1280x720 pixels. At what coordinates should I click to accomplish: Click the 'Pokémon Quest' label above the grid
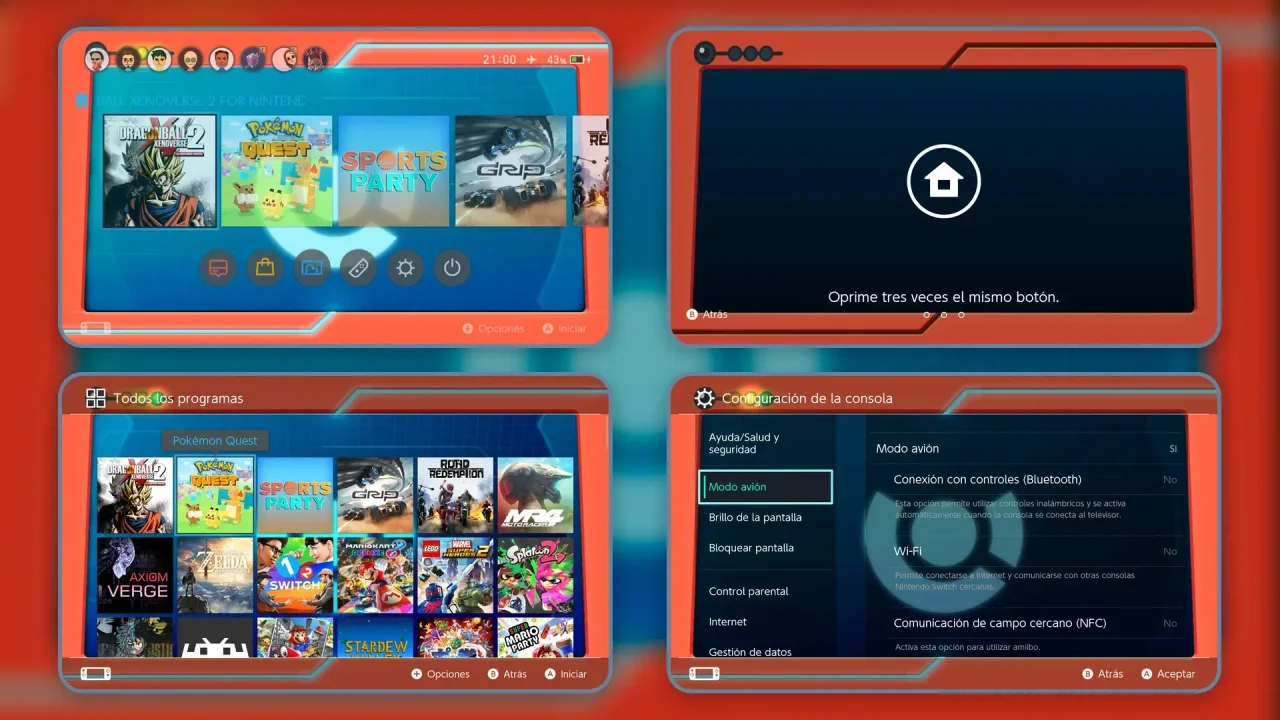click(x=215, y=440)
